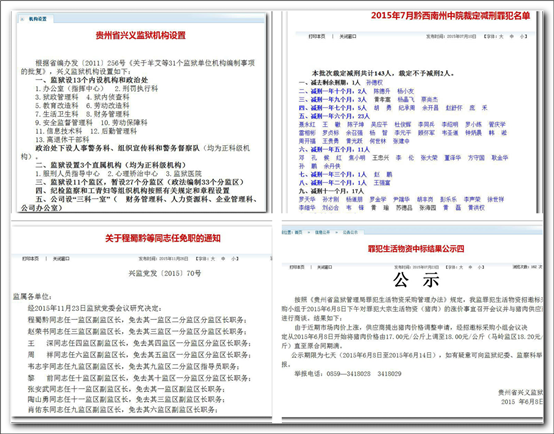Click 关闭窗口 on the 任免职的通知 page

pyautogui.click(x=61, y=259)
